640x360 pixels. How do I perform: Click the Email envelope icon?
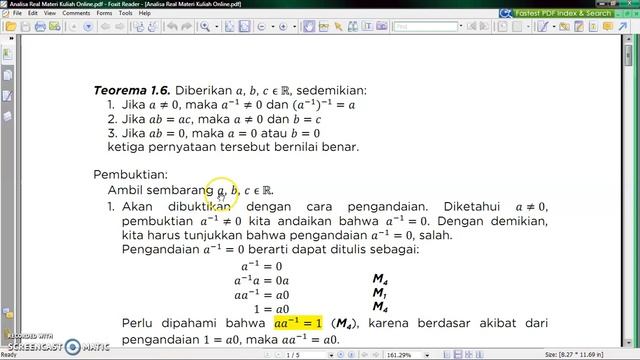[54, 27]
